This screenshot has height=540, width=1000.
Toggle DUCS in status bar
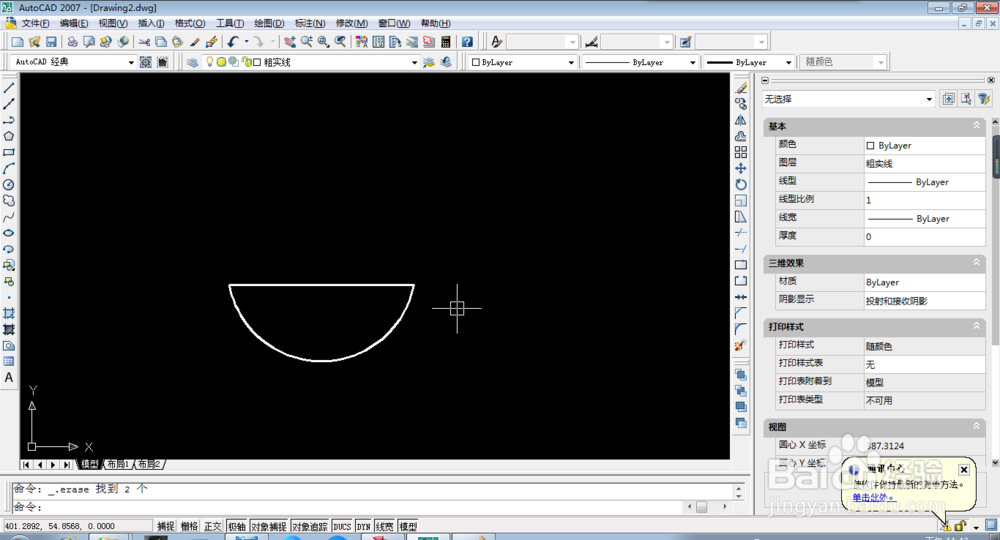[342, 527]
